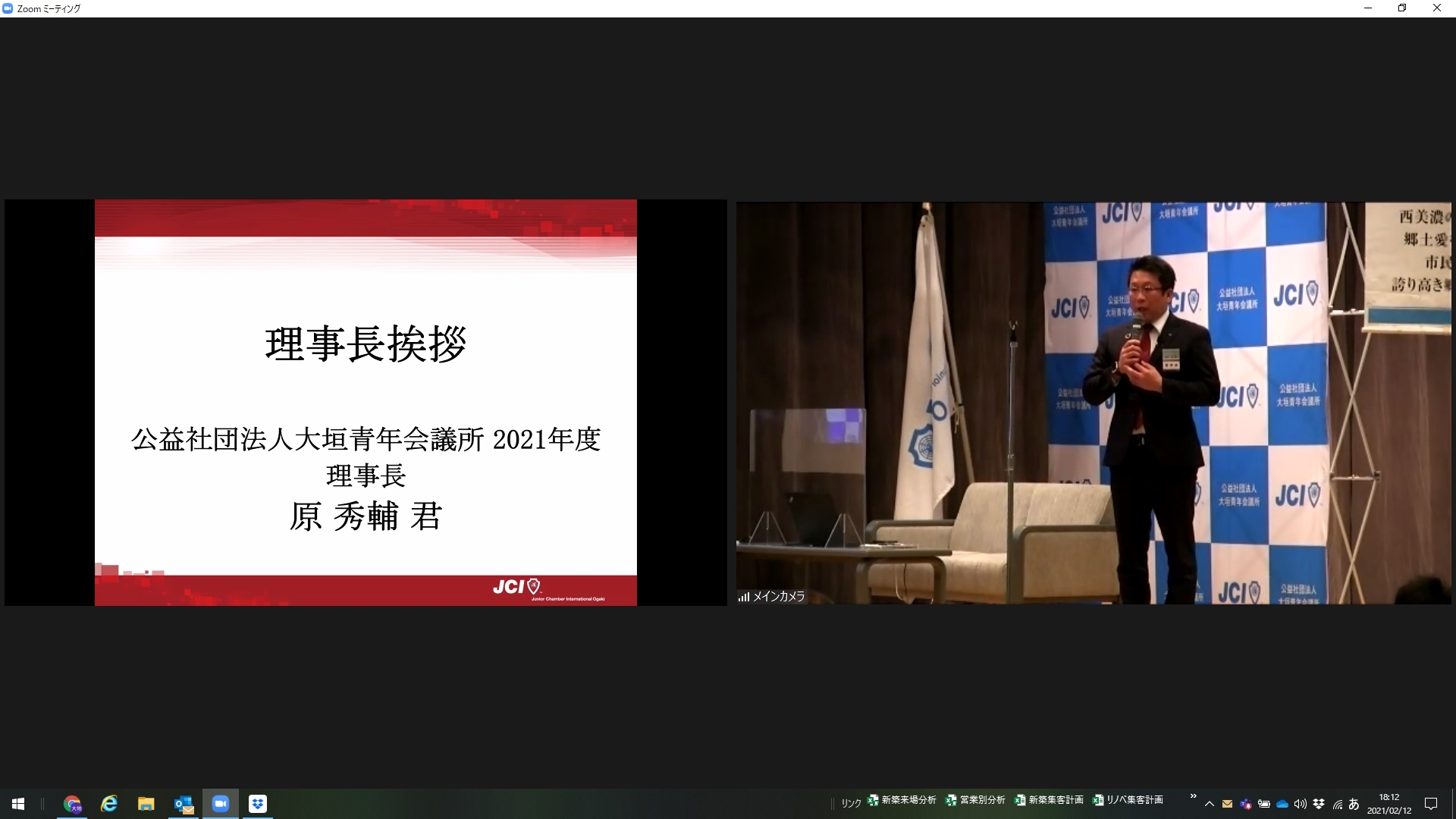Open File Explorer from taskbar

click(146, 804)
